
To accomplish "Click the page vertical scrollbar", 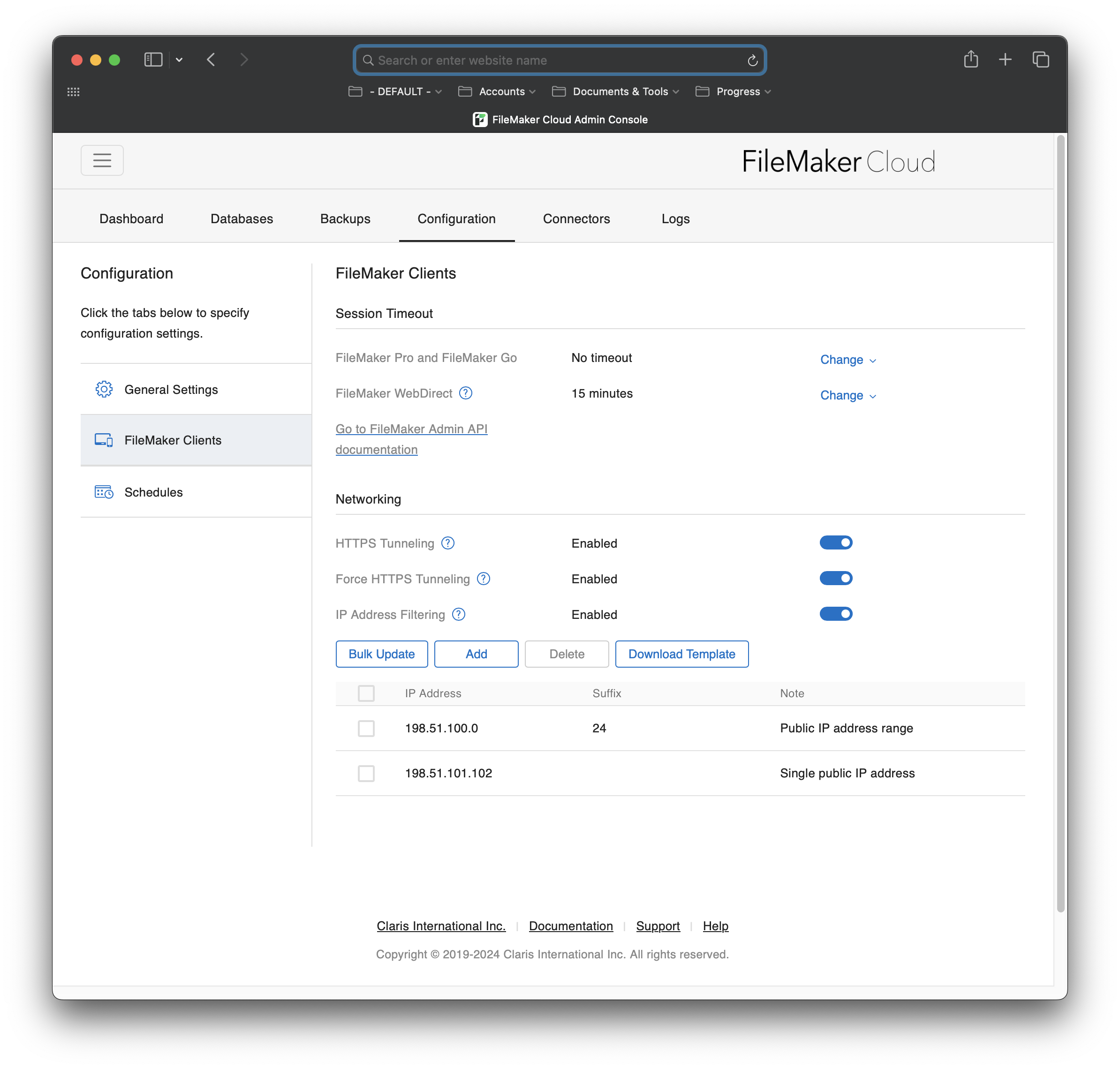I will 1060,524.
